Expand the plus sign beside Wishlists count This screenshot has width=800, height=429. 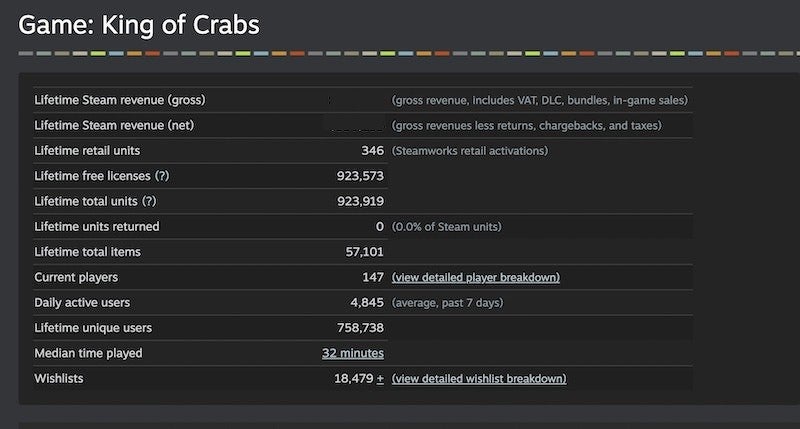pos(380,378)
